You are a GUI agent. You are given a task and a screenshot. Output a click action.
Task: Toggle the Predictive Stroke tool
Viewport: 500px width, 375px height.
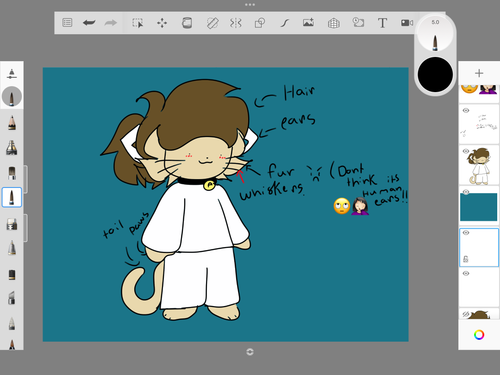(284, 23)
